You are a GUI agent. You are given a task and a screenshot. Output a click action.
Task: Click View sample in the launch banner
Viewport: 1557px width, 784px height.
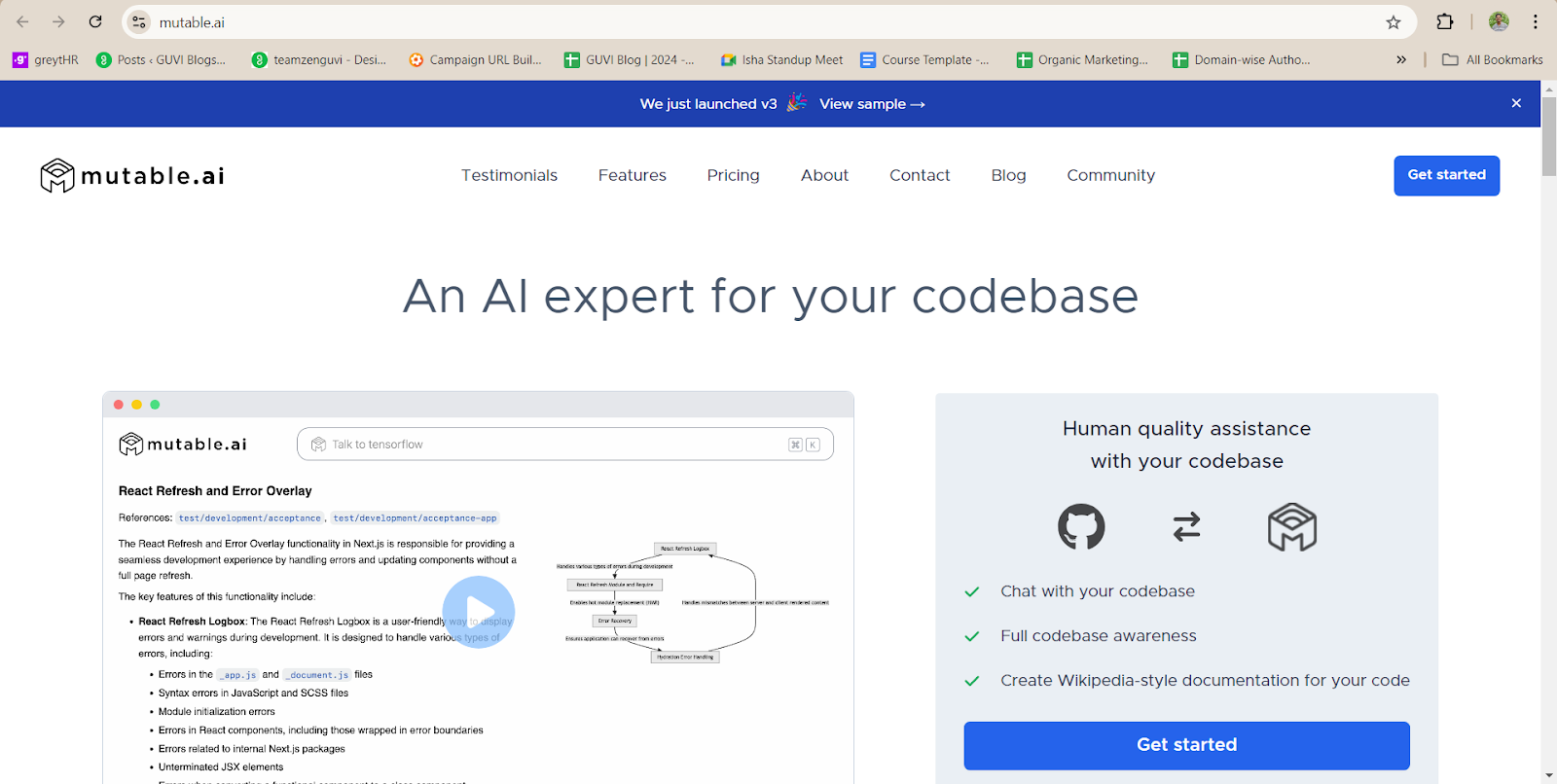pos(872,104)
